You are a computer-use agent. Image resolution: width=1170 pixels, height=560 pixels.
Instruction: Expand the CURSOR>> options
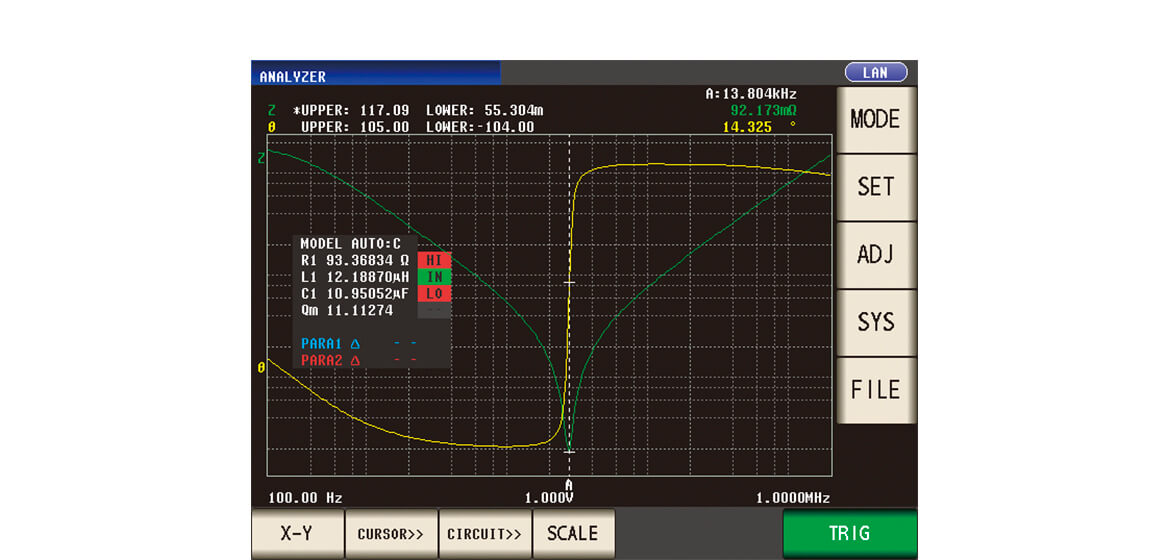391,533
